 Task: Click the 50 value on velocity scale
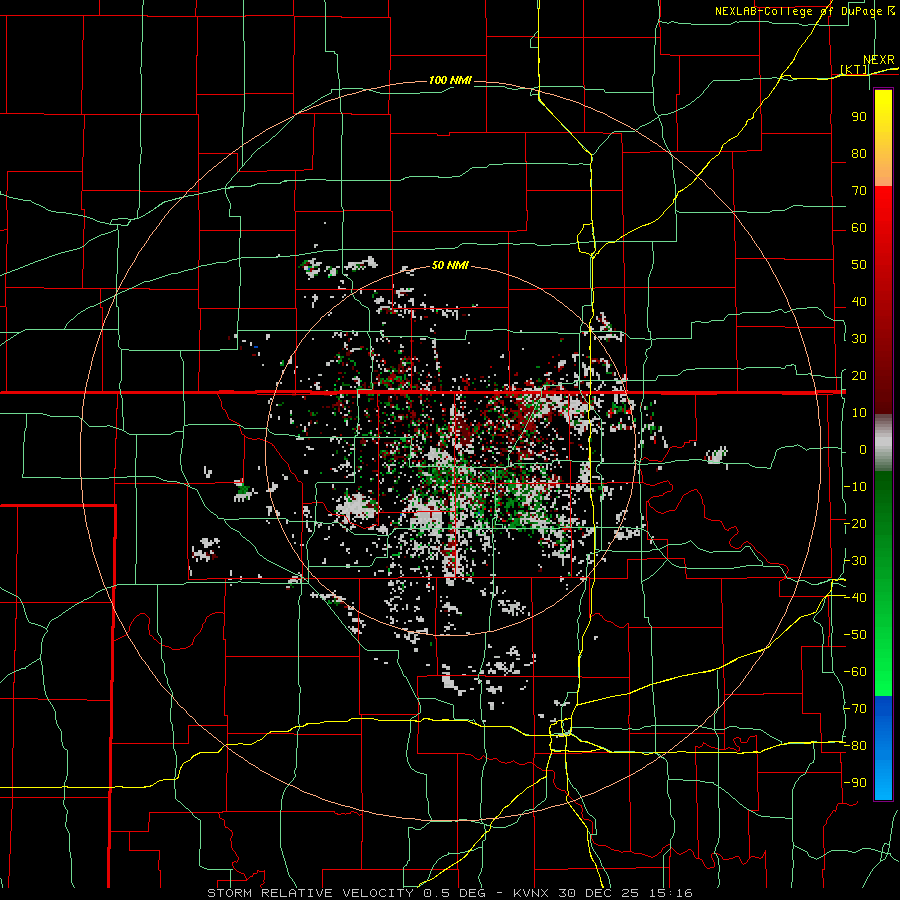pyautogui.click(x=859, y=265)
